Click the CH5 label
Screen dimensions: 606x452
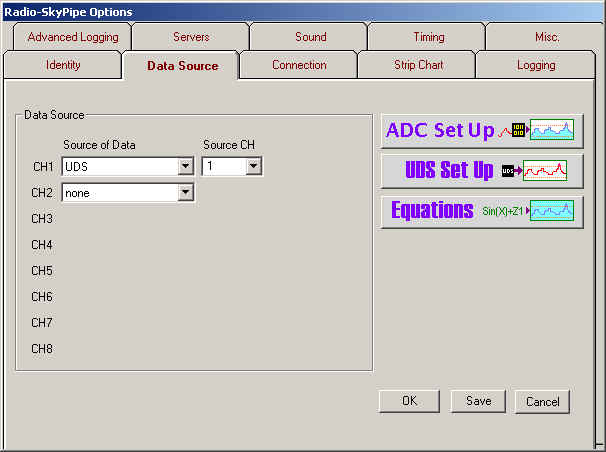coord(42,270)
